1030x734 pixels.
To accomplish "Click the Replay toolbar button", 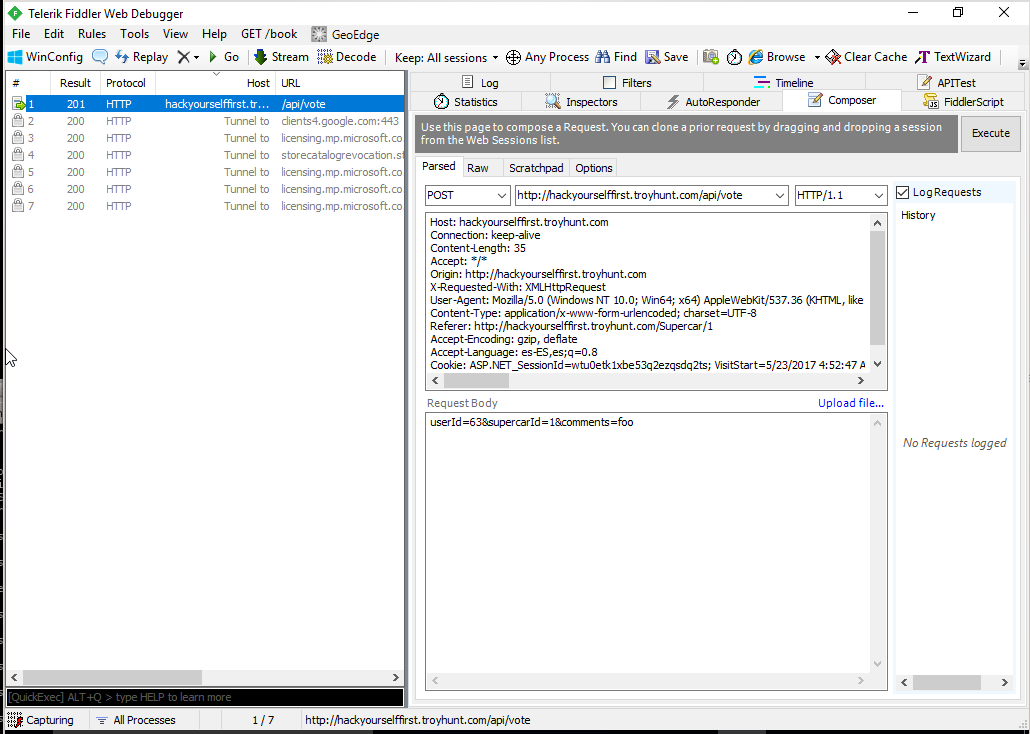I will (141, 57).
